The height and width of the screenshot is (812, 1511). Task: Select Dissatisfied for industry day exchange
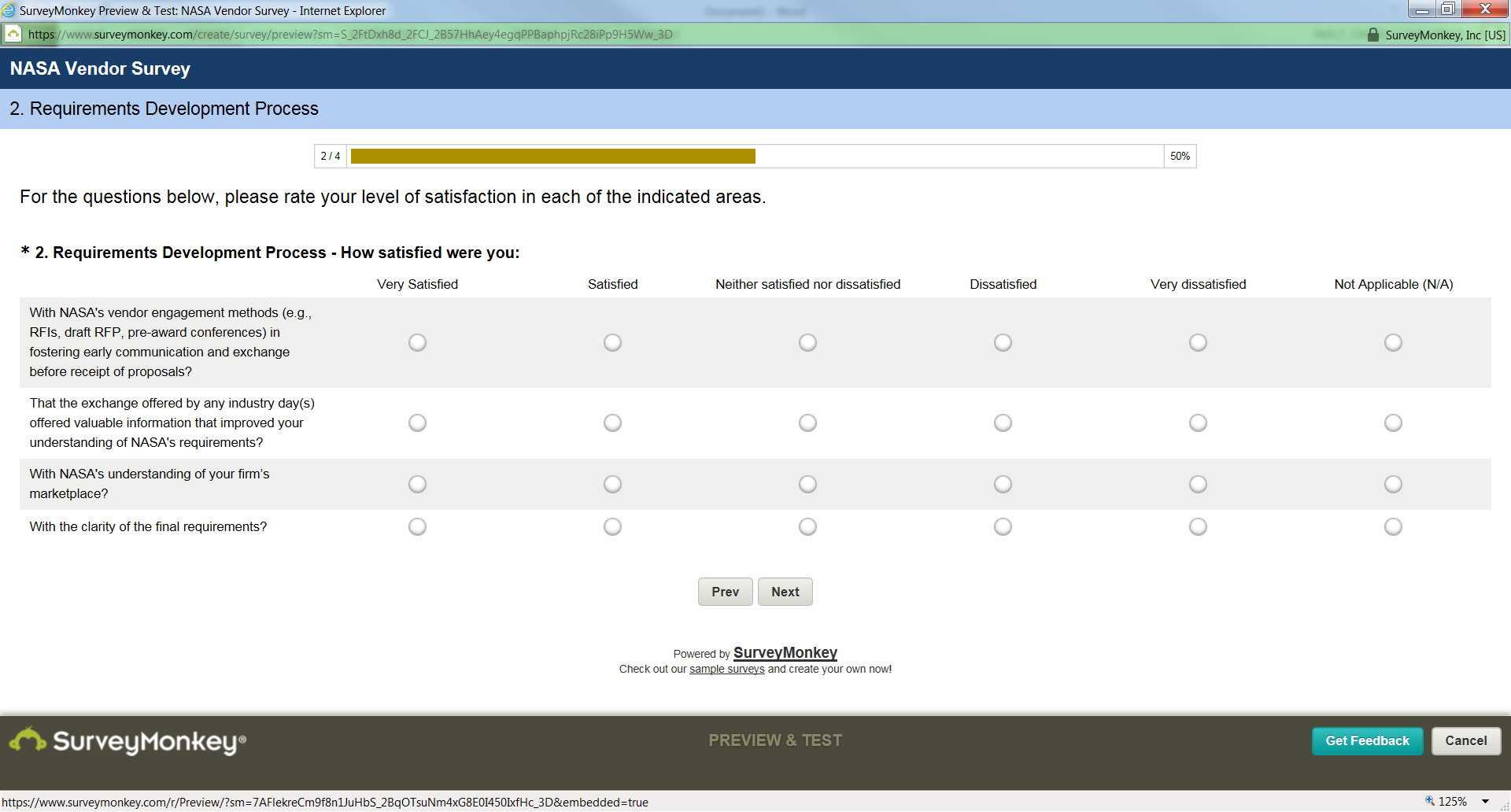(1003, 423)
